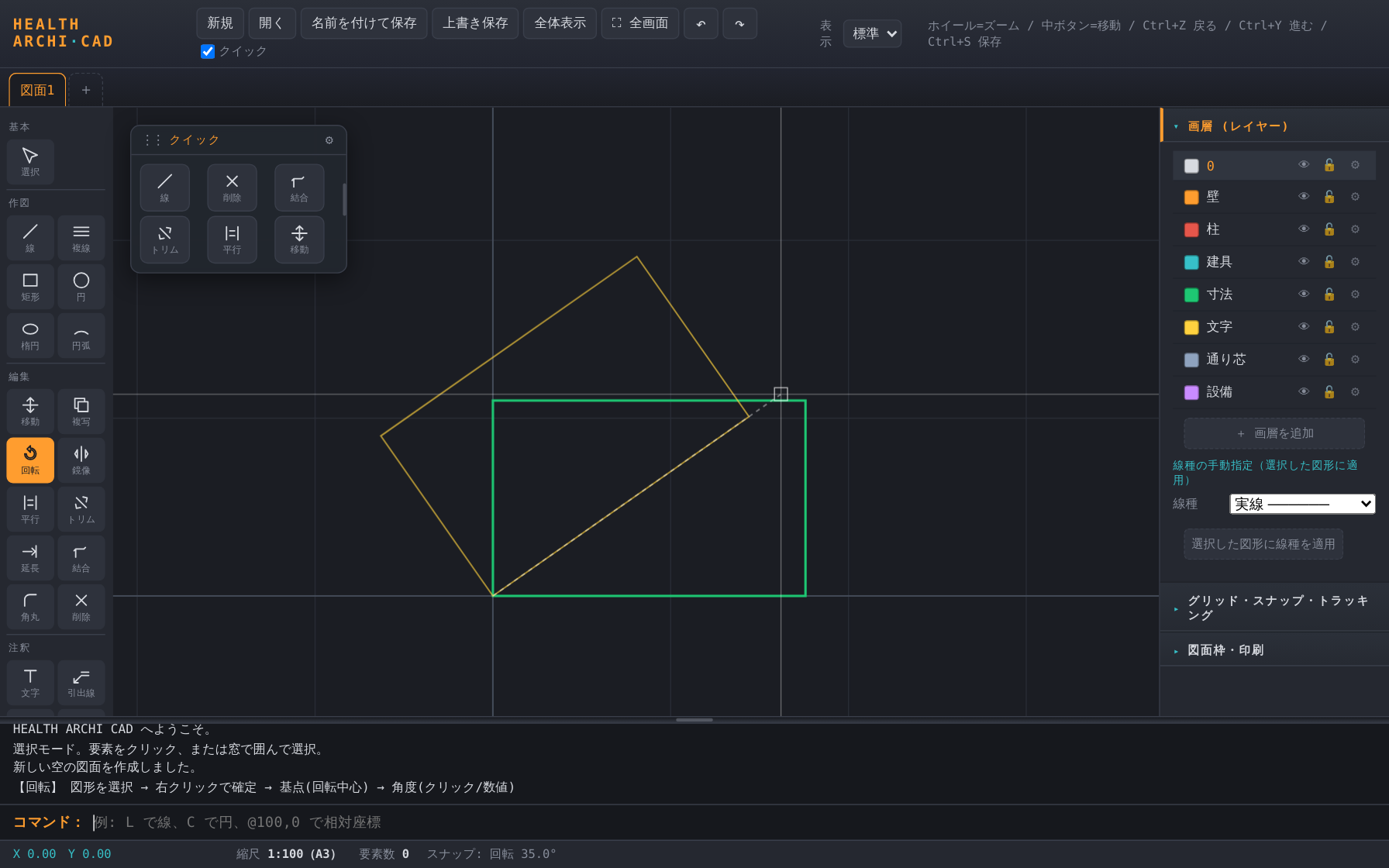Toggle lock on the 通り芯 layer
The height and width of the screenshot is (868, 1389).
1329,360
